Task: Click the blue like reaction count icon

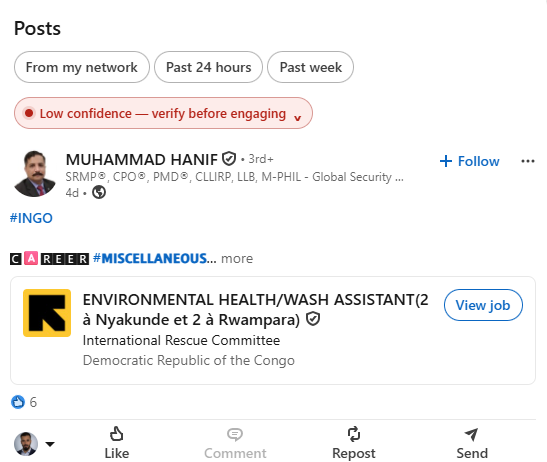Action: [18, 402]
